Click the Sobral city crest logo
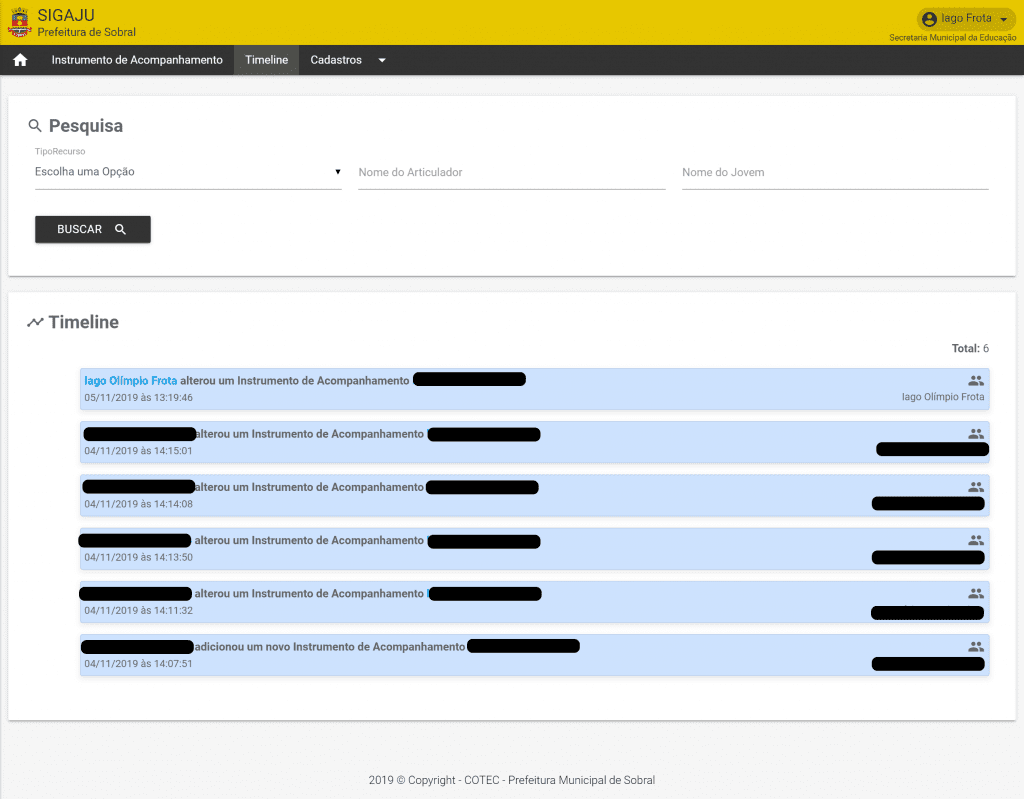 tap(19, 22)
